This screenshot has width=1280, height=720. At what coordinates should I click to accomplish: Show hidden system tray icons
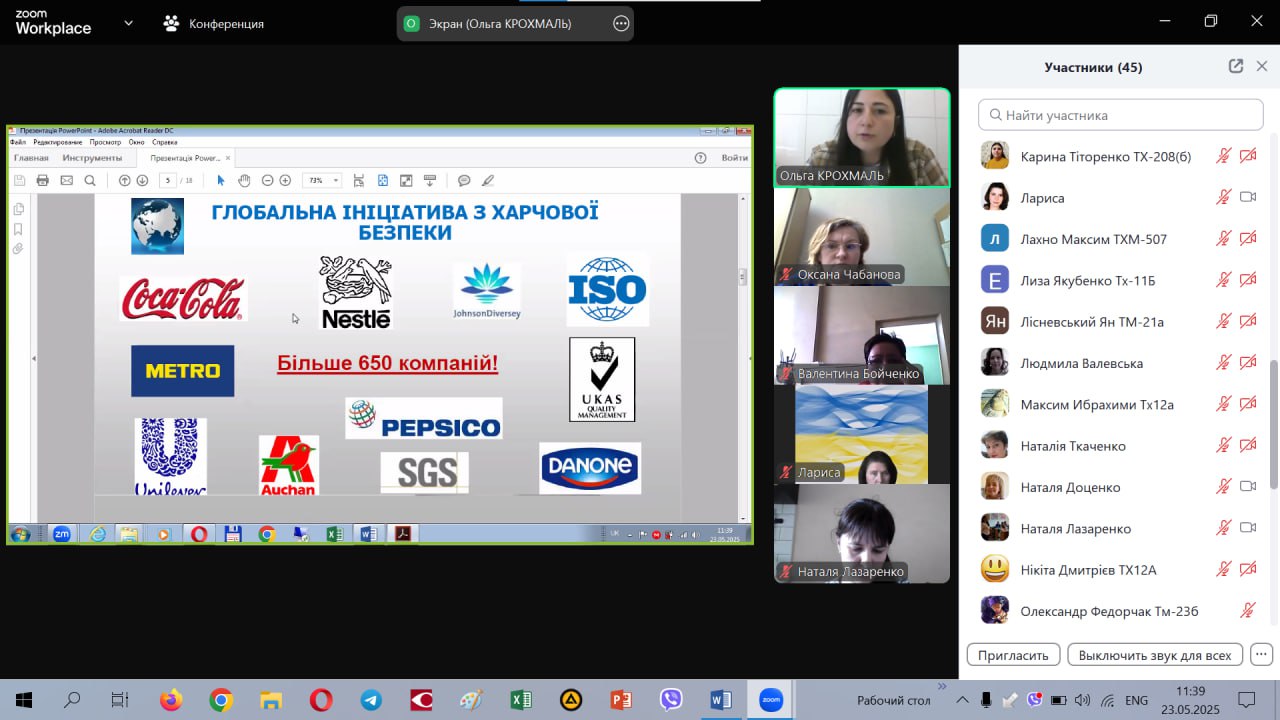[962, 700]
